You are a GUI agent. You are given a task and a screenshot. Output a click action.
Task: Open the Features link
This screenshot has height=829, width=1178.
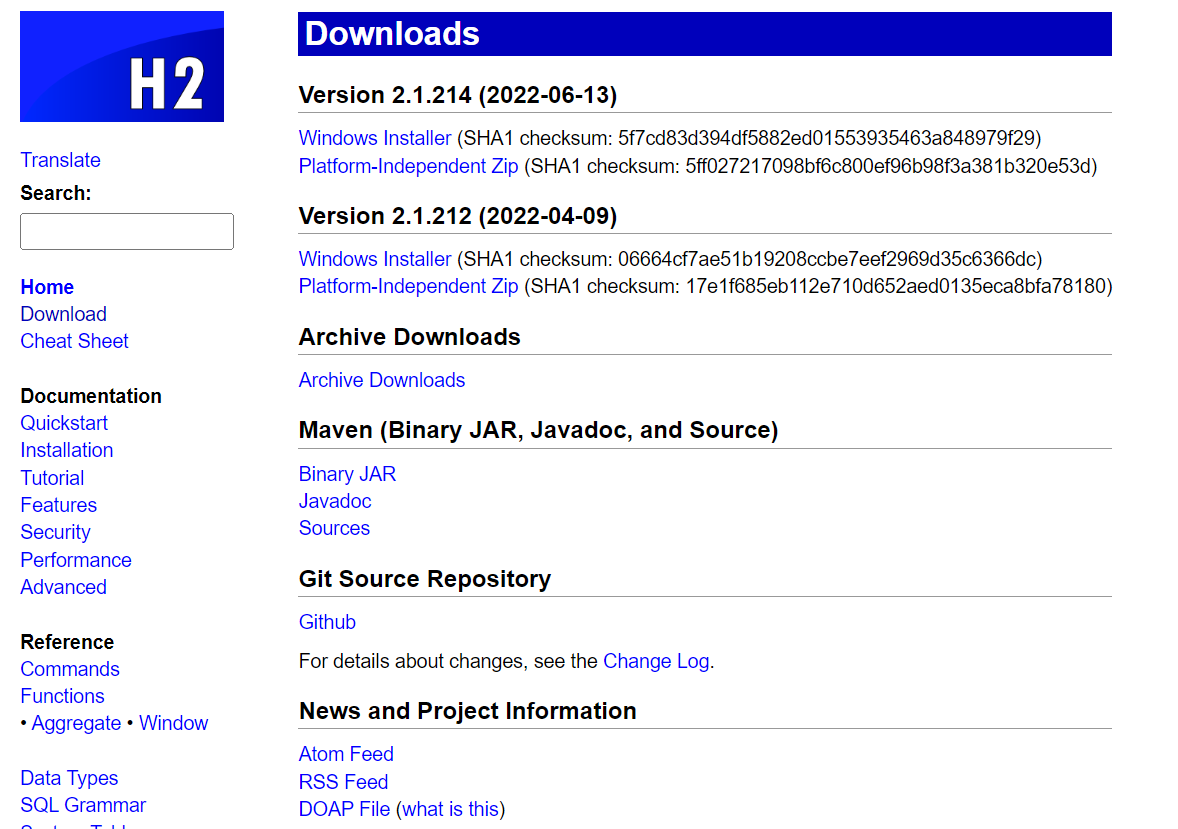(x=59, y=505)
